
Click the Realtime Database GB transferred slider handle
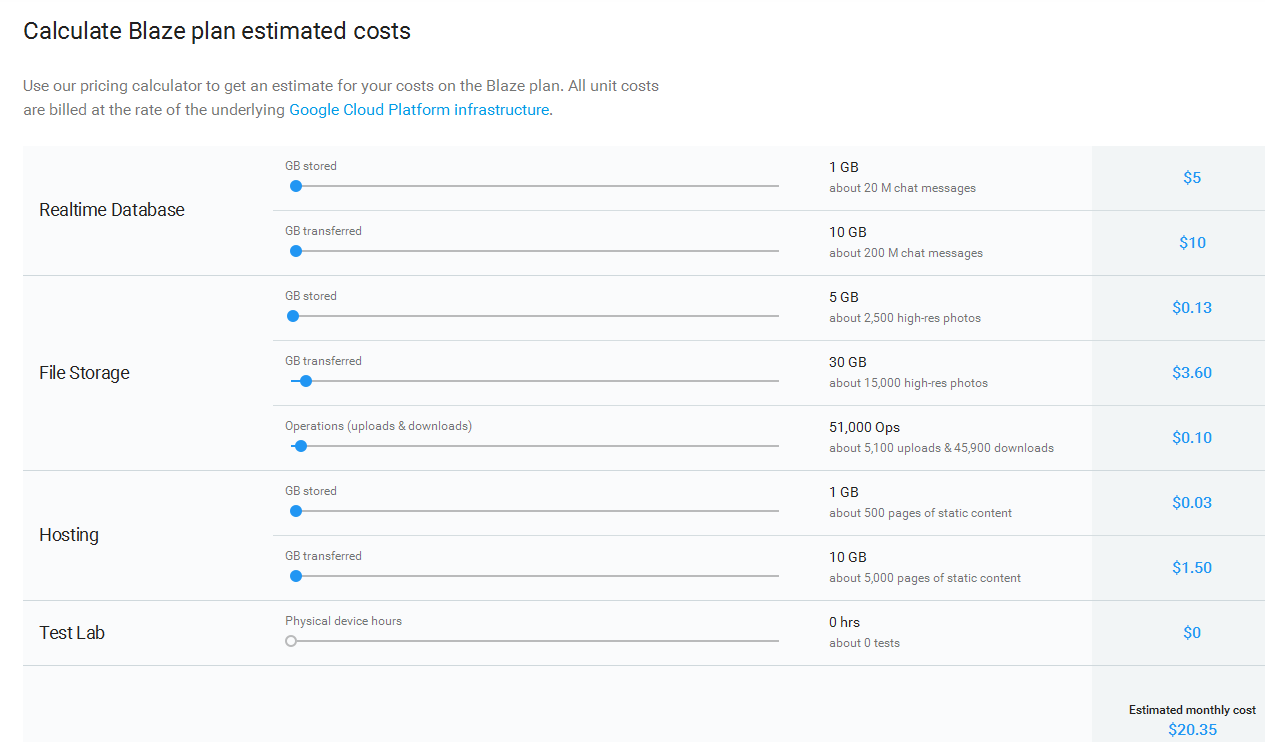click(x=296, y=251)
